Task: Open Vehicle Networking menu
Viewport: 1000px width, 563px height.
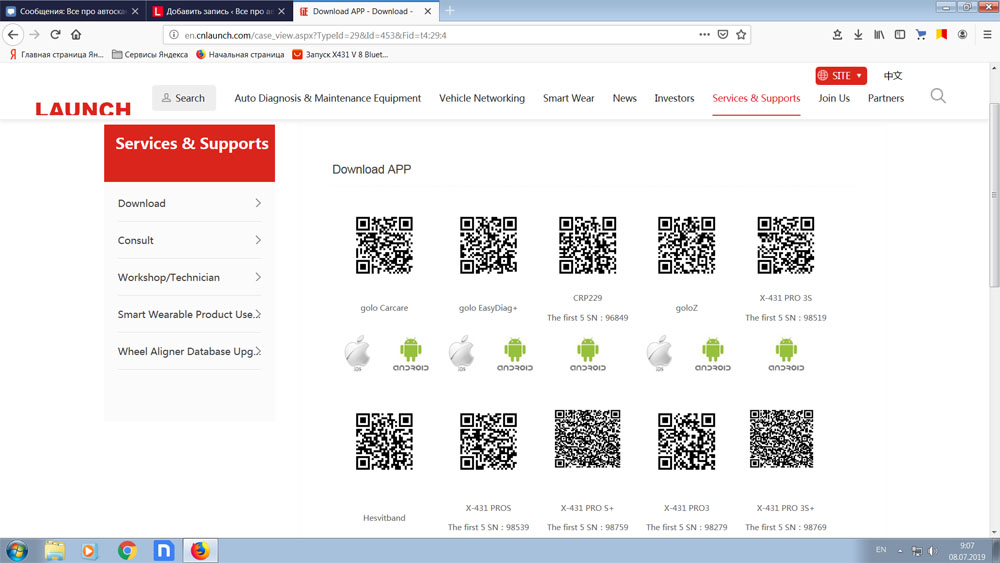Action: click(482, 98)
